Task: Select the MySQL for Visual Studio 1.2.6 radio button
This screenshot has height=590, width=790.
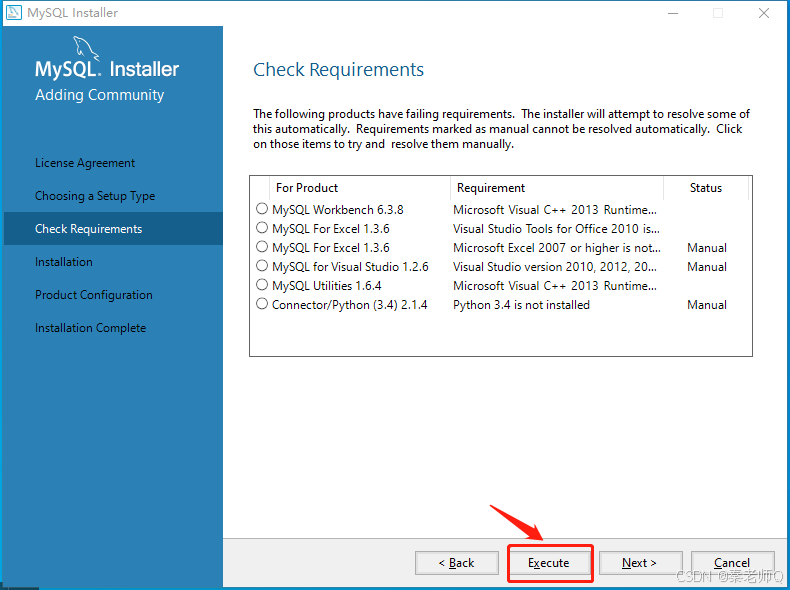Action: click(x=261, y=266)
